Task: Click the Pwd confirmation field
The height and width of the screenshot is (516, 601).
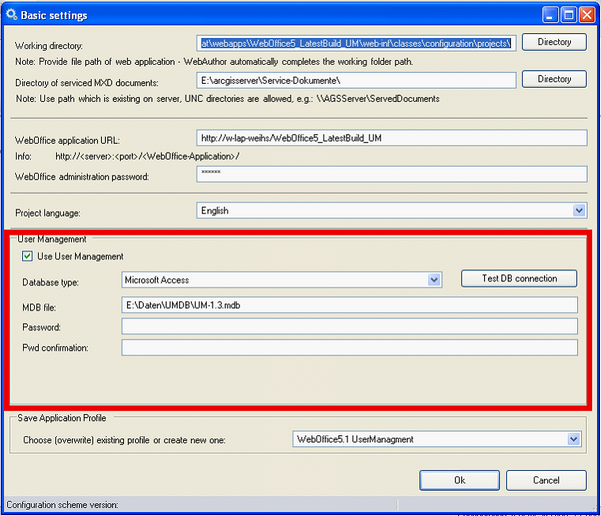Action: click(x=350, y=347)
